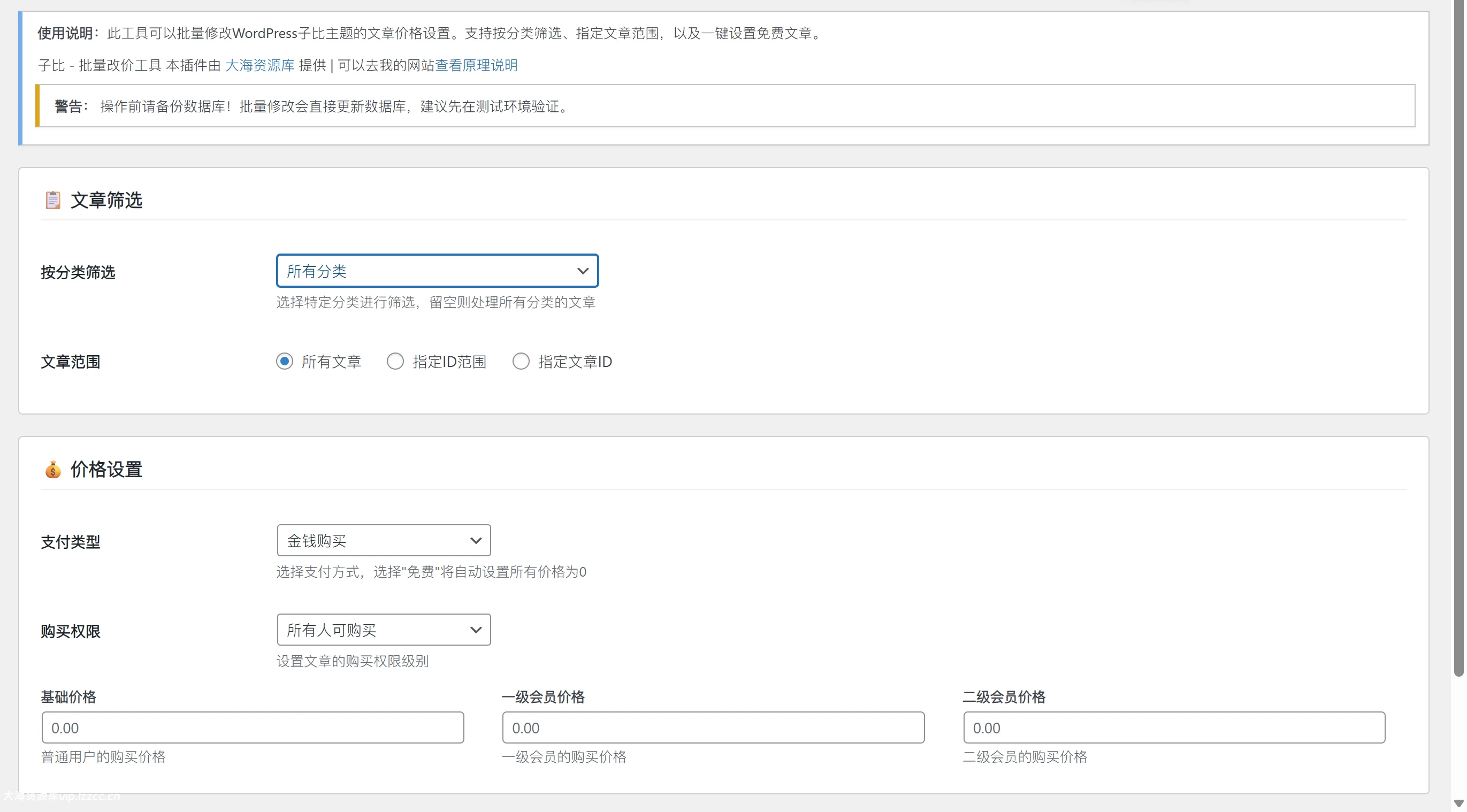
Task: Click the chevron on the category selector
Action: pos(583,271)
